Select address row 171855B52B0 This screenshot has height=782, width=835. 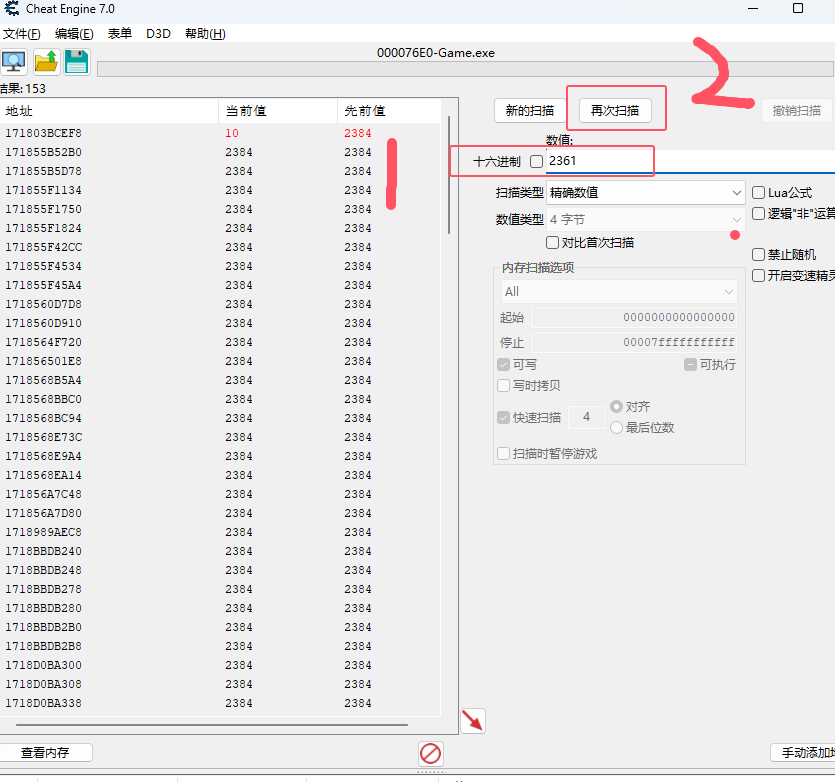click(x=220, y=152)
